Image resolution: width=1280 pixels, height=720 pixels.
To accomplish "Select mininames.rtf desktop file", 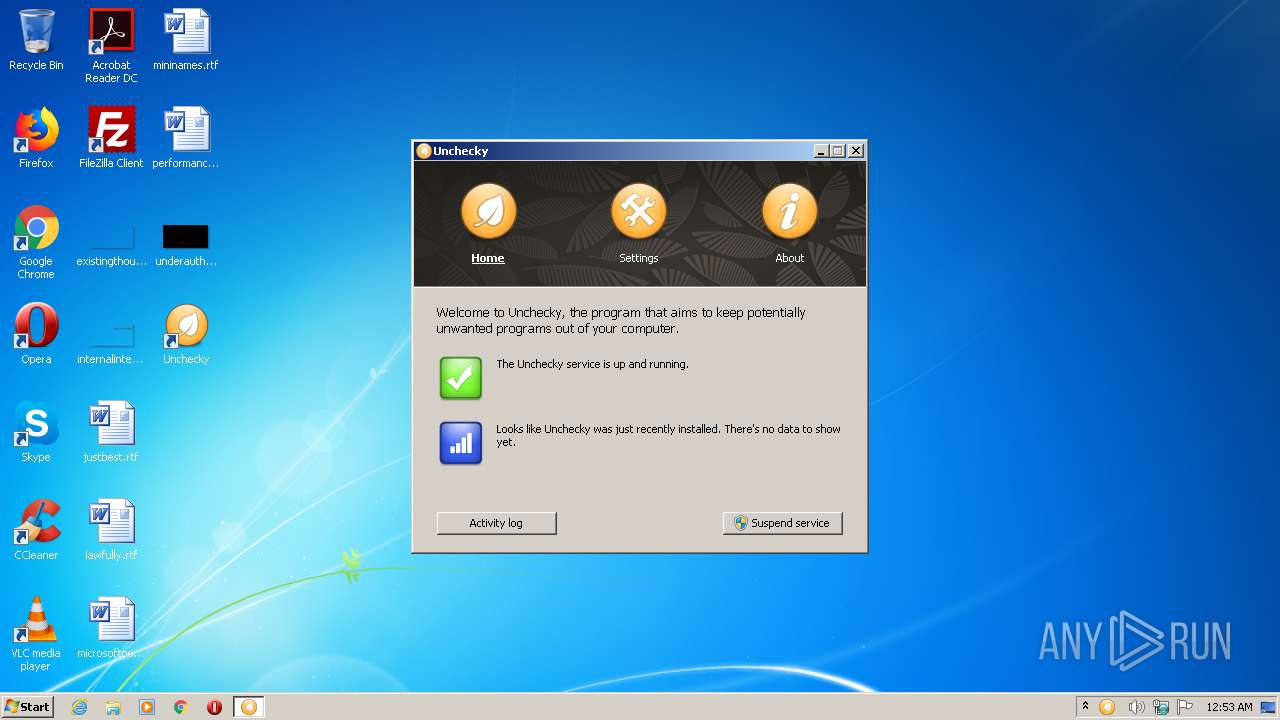I will pyautogui.click(x=186, y=40).
